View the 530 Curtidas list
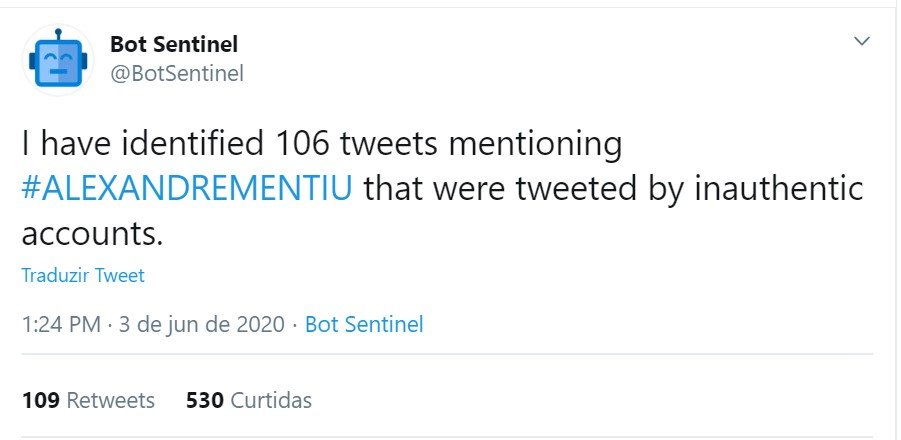Screen dimensions: 901x440 tap(248, 400)
